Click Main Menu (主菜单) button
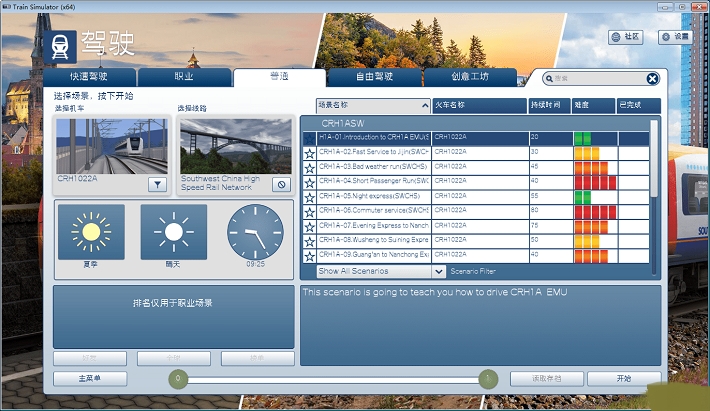The width and height of the screenshot is (710, 411). click(x=90, y=378)
